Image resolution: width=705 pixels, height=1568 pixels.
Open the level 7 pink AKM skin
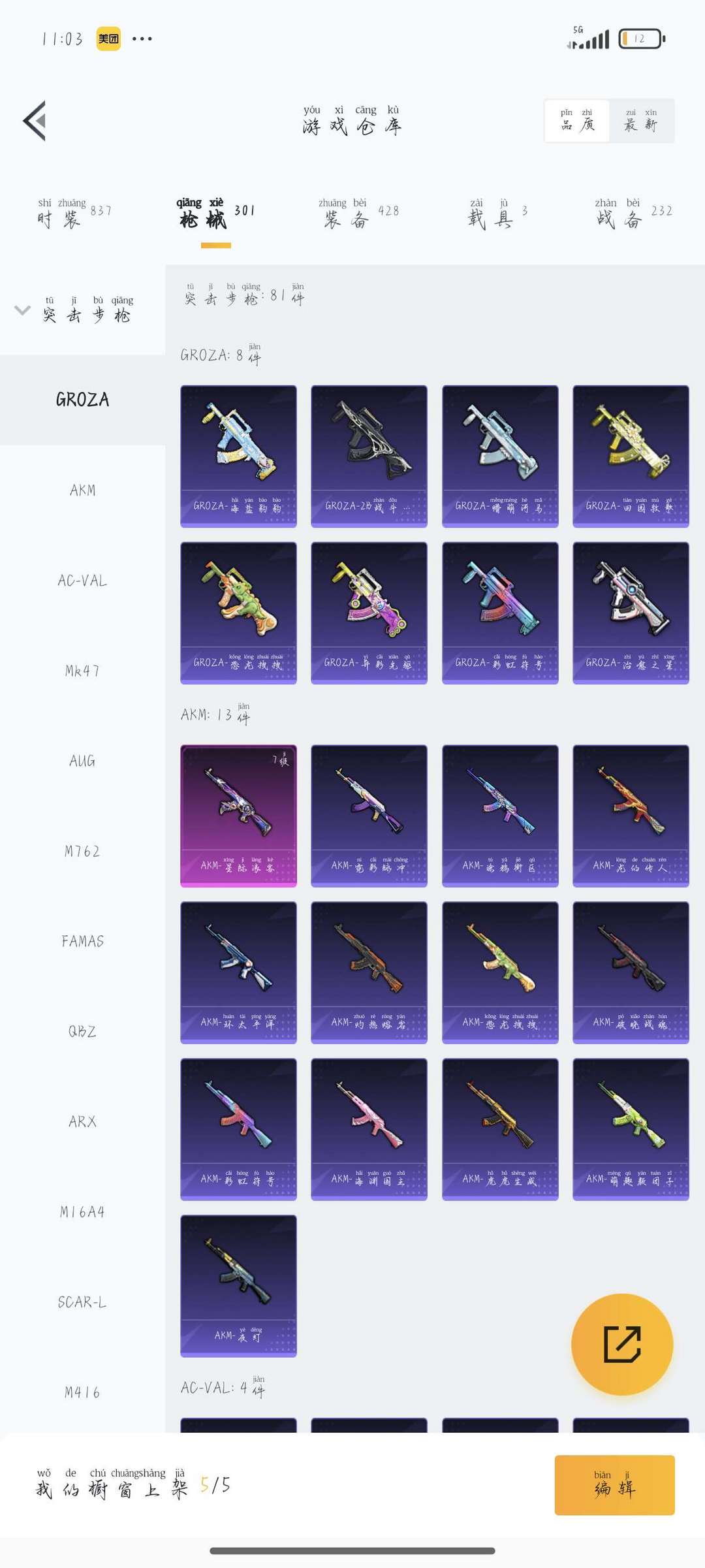[x=238, y=816]
